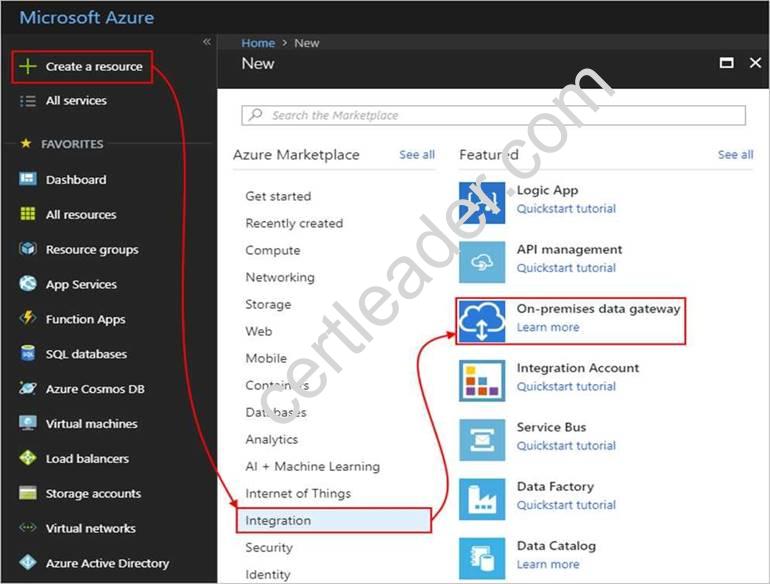Viewport: 770px width, 584px height.
Task: Maximize the New blade
Action: tap(726, 63)
